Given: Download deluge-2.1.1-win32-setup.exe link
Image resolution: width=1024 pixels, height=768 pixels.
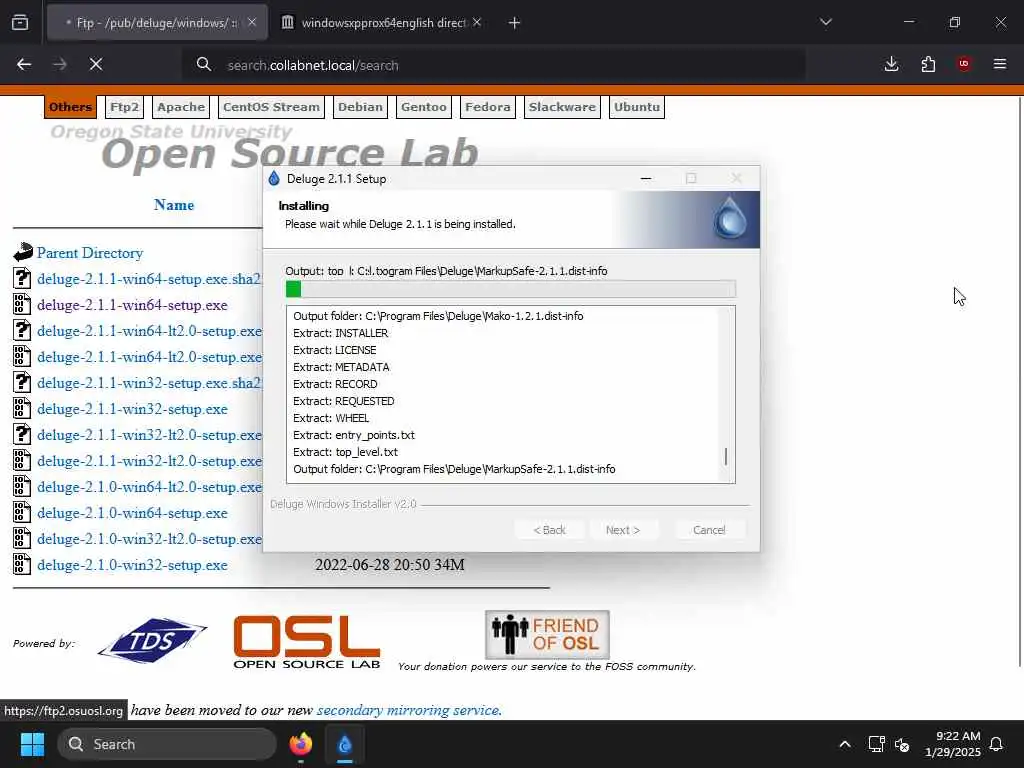Looking at the screenshot, I should pyautogui.click(x=133, y=409).
